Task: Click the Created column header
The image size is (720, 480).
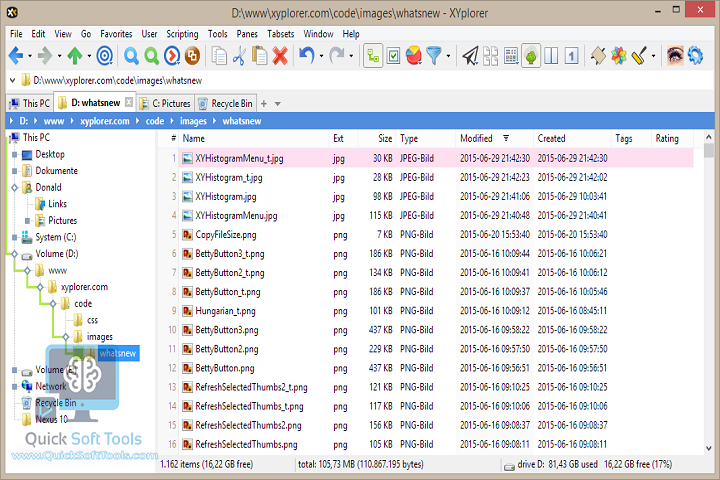Action: pos(573,139)
